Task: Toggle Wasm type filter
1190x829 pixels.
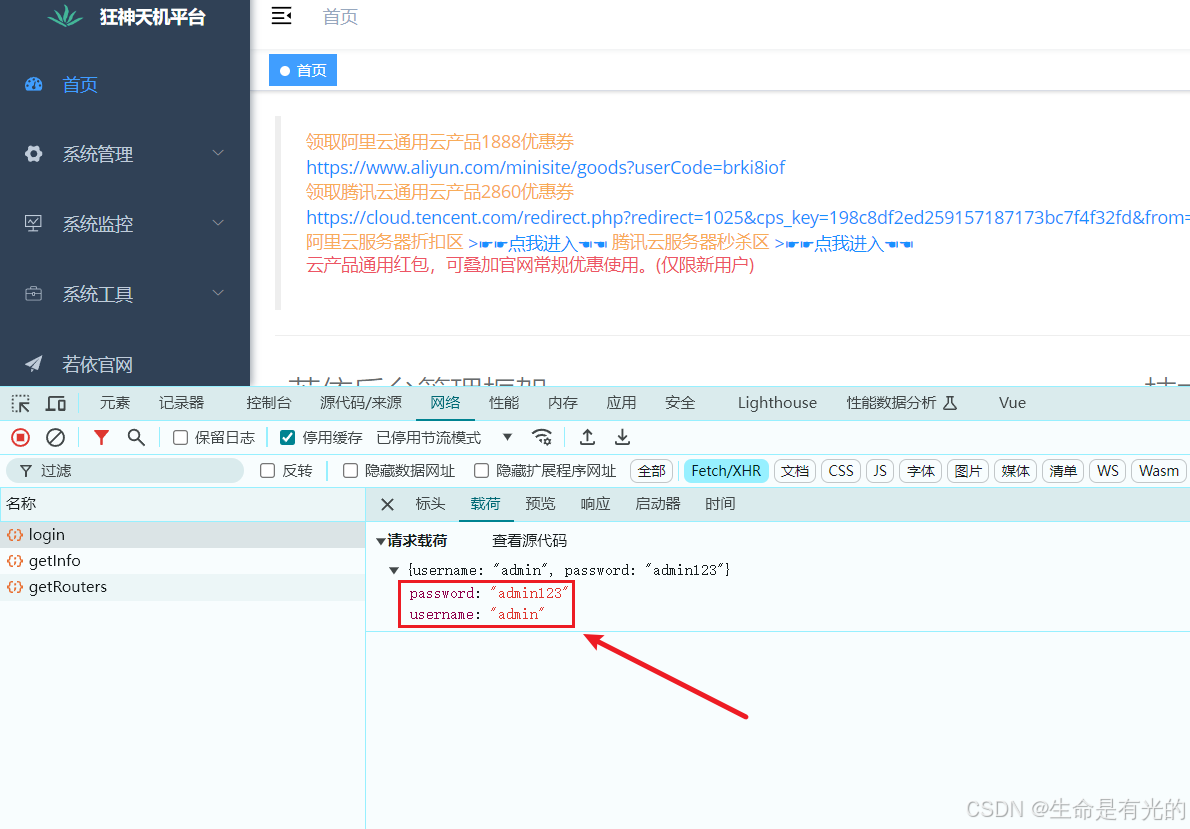Action: tap(1159, 471)
